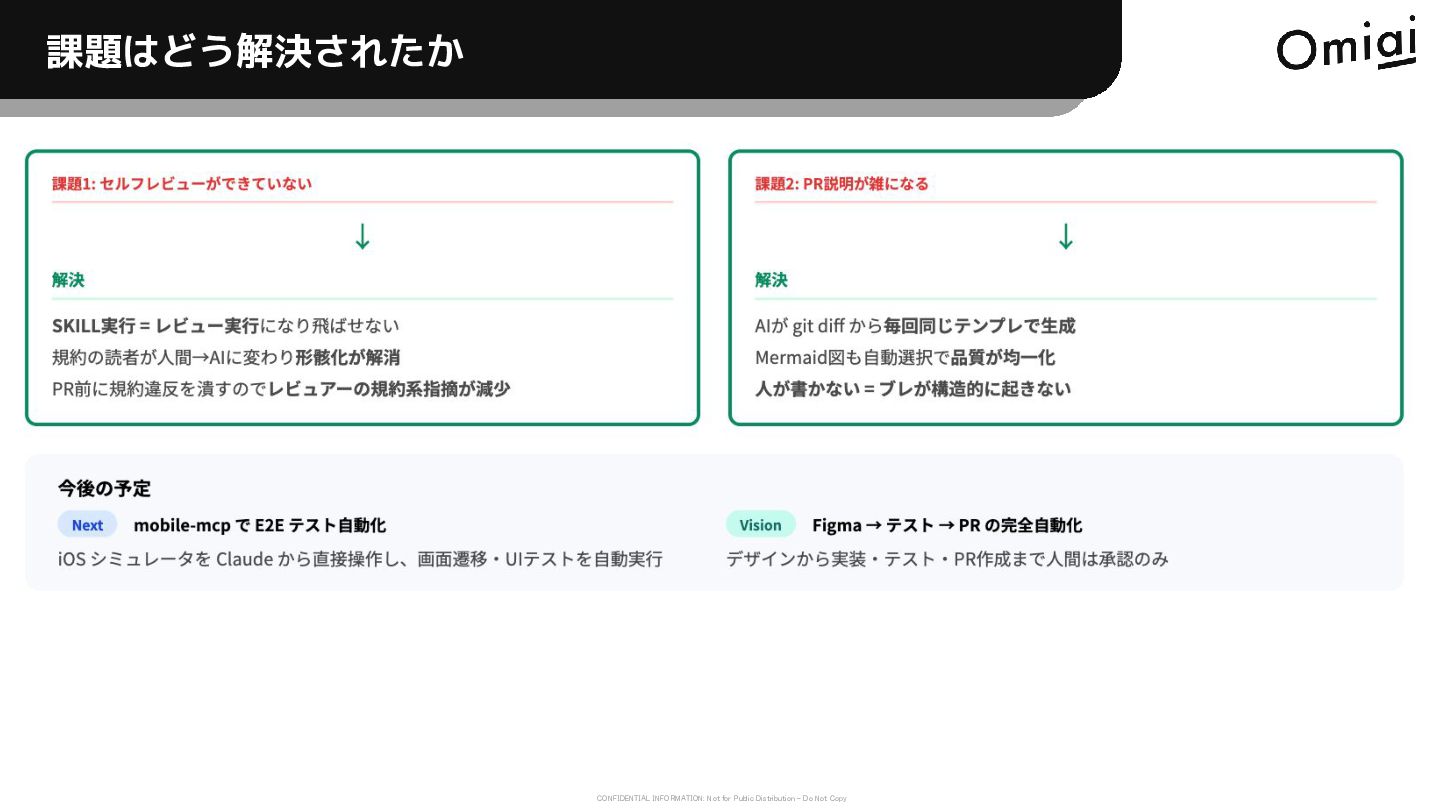This screenshot has width=1440, height=810.
Task: Click the 今後の予定 heading
Action: click(104, 488)
